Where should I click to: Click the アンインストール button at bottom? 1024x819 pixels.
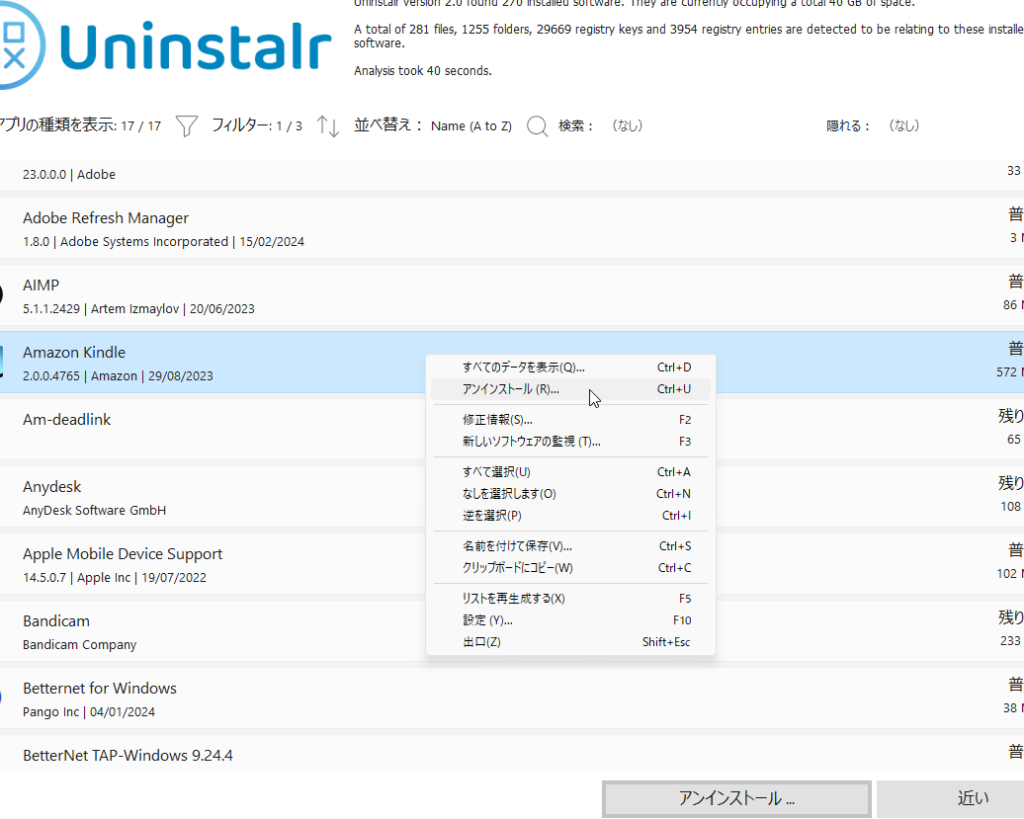(x=737, y=798)
